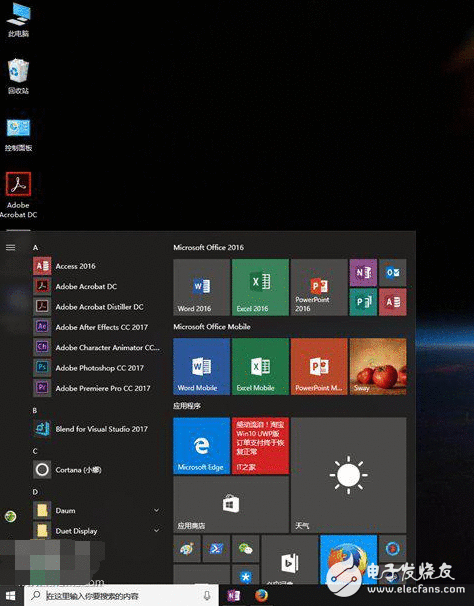Image resolution: width=474 pixels, height=606 pixels.
Task: Open the Excel Mobile tile
Action: [260, 366]
